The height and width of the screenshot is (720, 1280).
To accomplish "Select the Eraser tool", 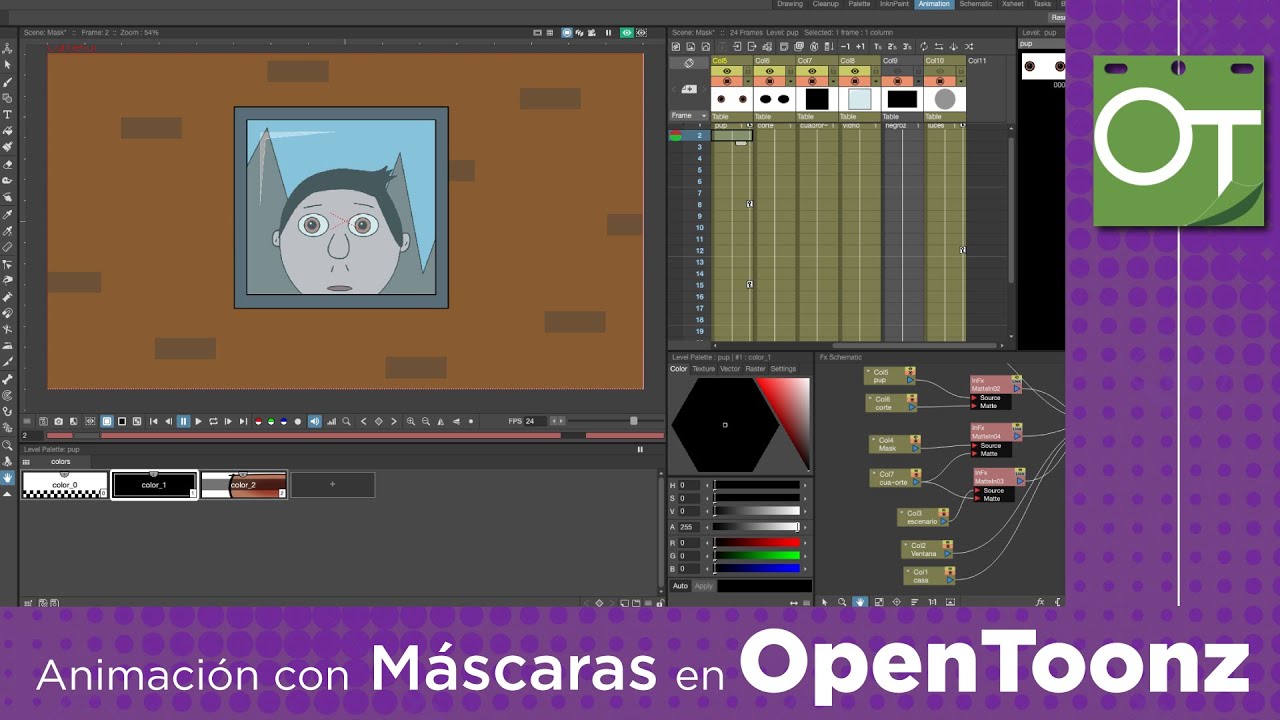I will tap(8, 163).
